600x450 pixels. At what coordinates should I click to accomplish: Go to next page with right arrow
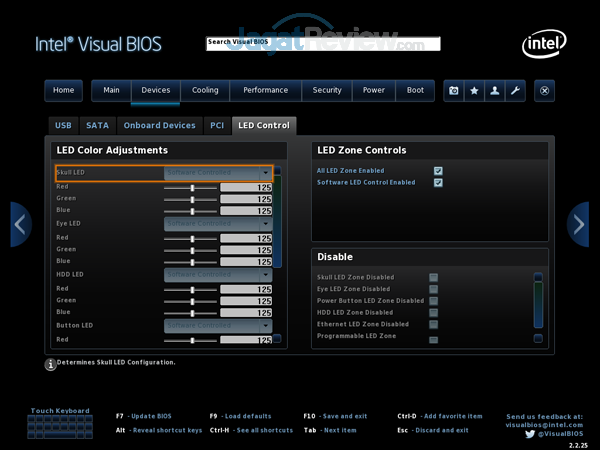tap(578, 224)
